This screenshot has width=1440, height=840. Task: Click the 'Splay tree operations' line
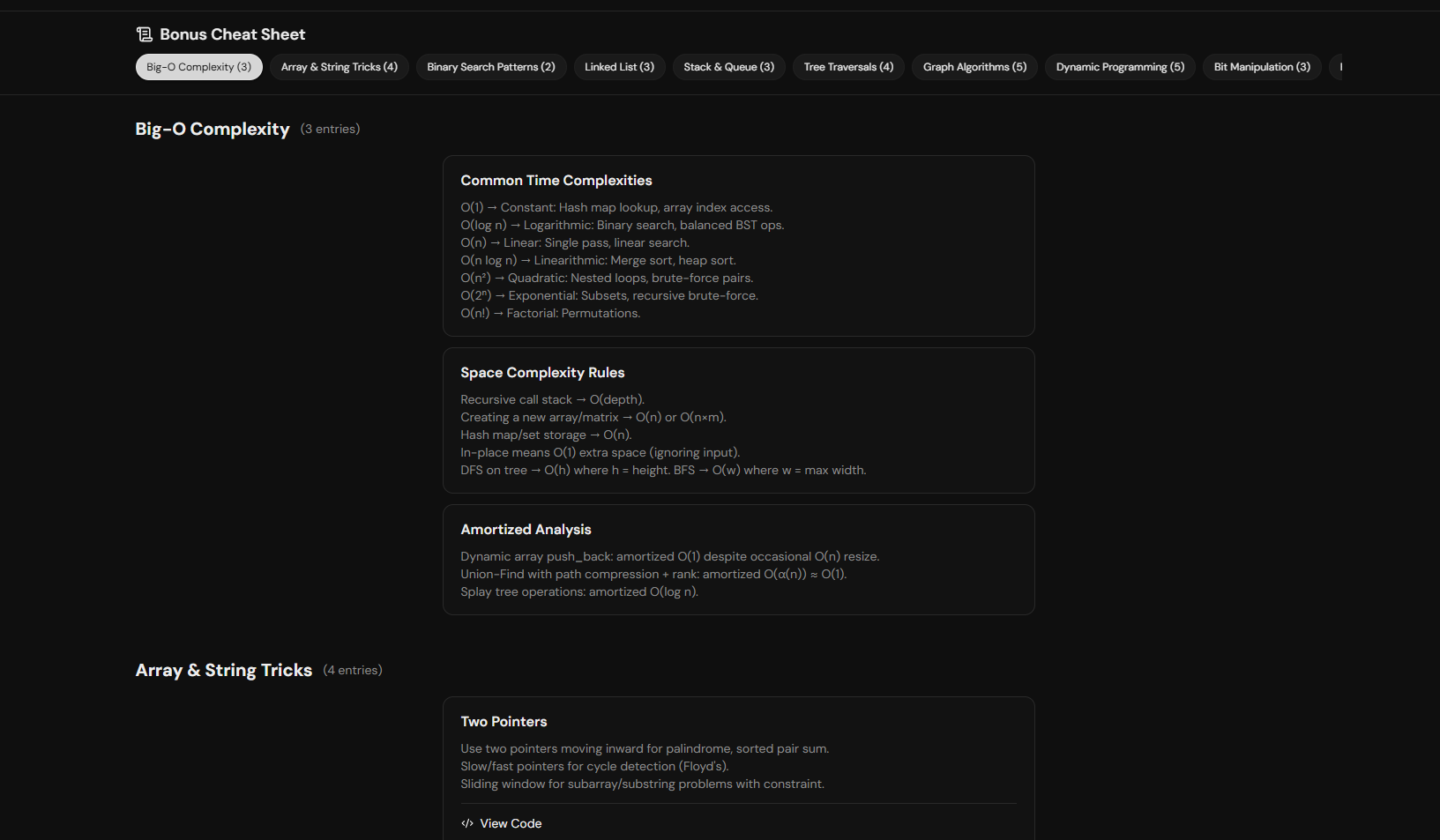tap(579, 592)
